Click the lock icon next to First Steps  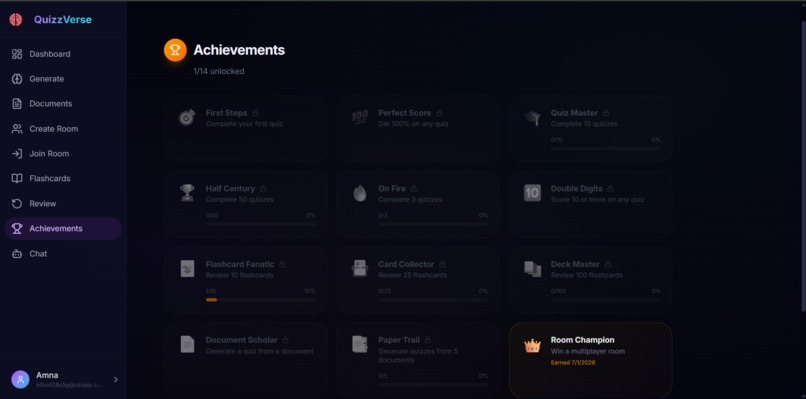click(255, 113)
